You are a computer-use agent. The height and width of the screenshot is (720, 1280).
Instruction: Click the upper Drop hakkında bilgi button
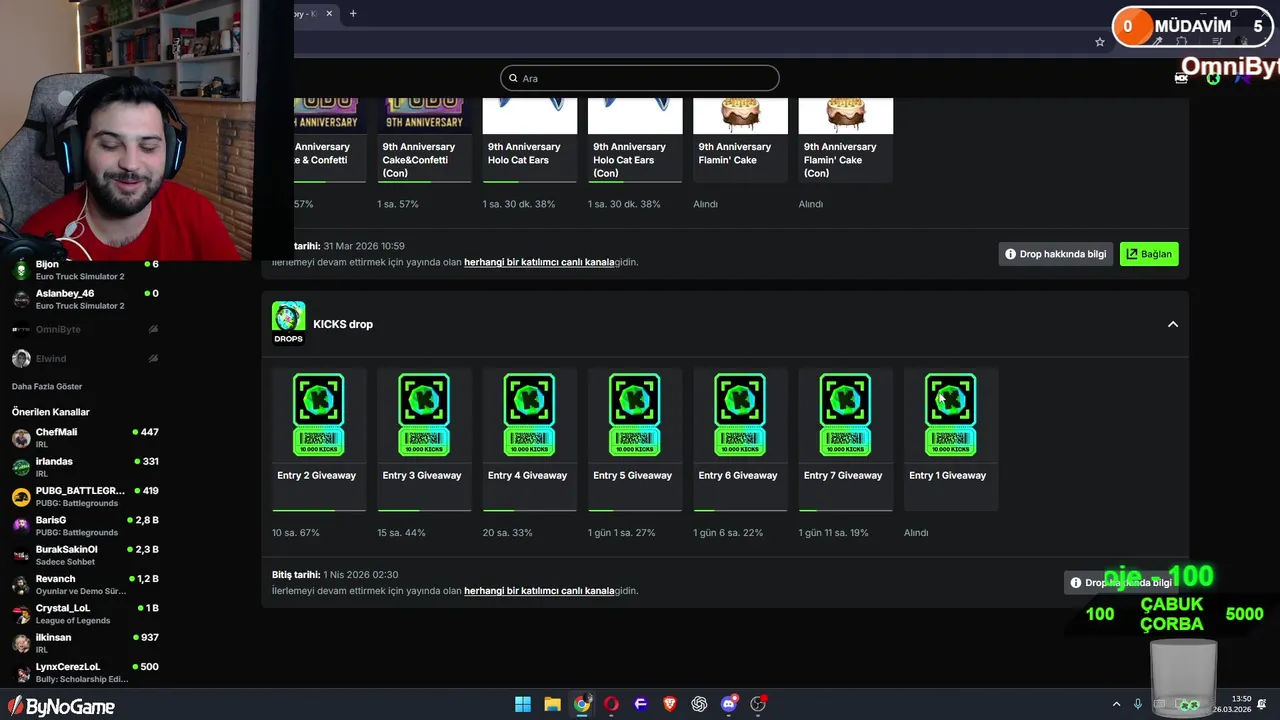[1056, 254]
